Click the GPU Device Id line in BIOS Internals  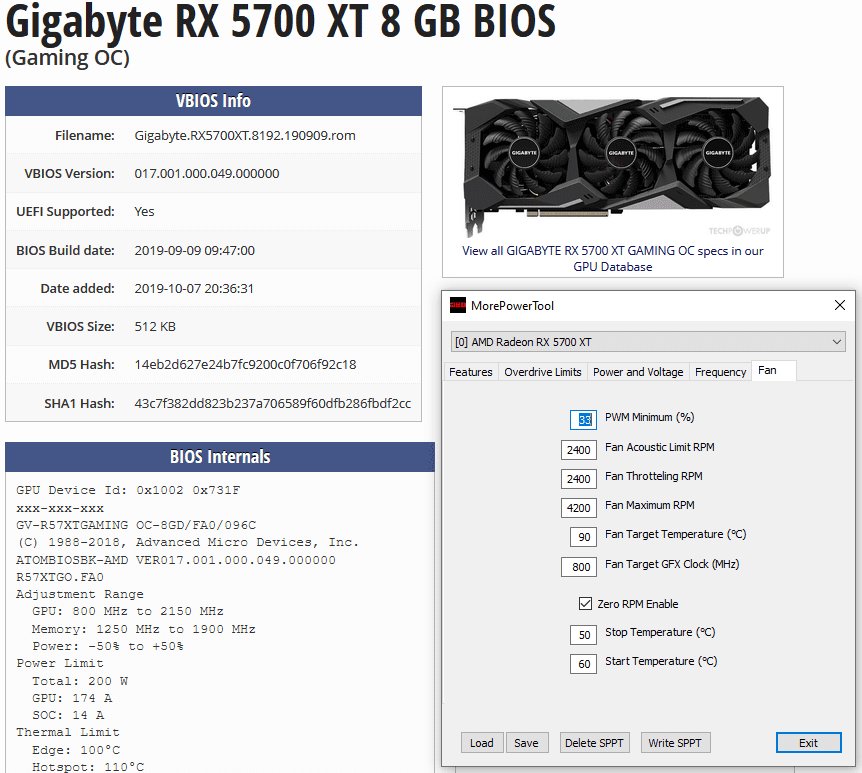pyautogui.click(x=128, y=489)
